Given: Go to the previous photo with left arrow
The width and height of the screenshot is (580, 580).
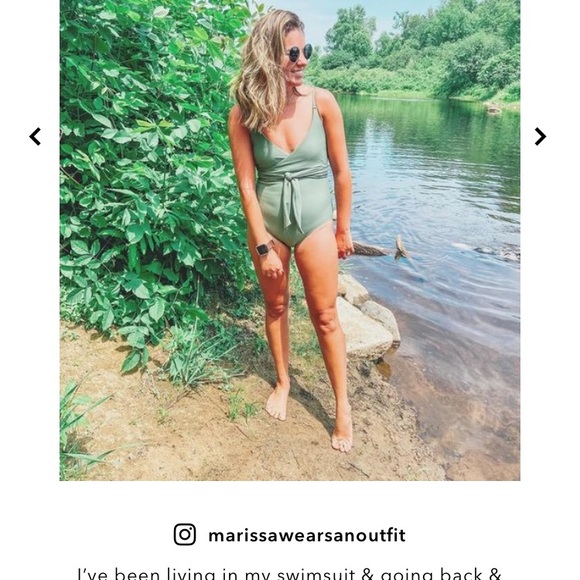Looking at the screenshot, I should pyautogui.click(x=35, y=136).
